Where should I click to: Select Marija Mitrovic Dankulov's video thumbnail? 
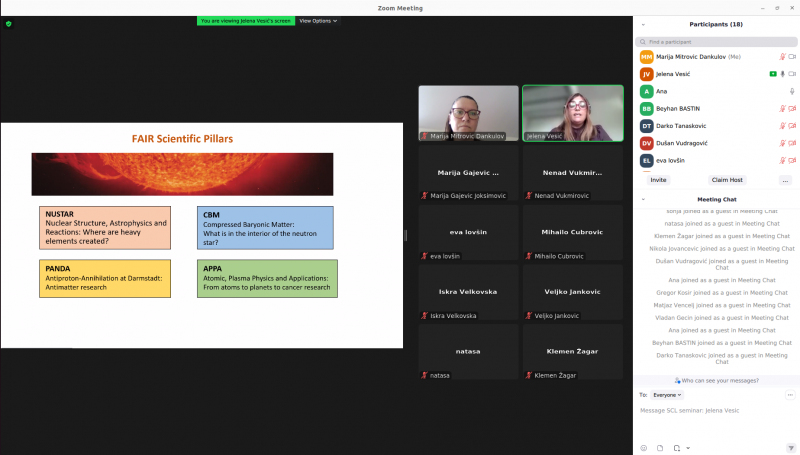(468, 113)
